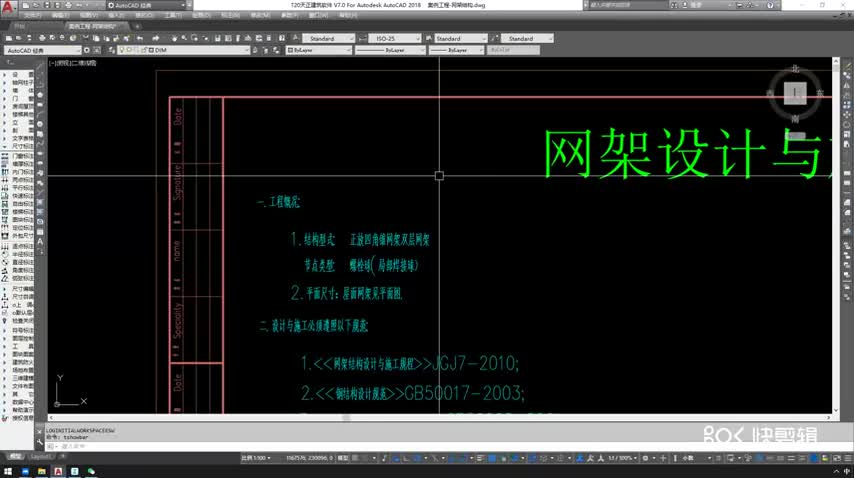854x478 pixels.
Task: Click the [俯视] viewport view label
Action: pos(64,63)
